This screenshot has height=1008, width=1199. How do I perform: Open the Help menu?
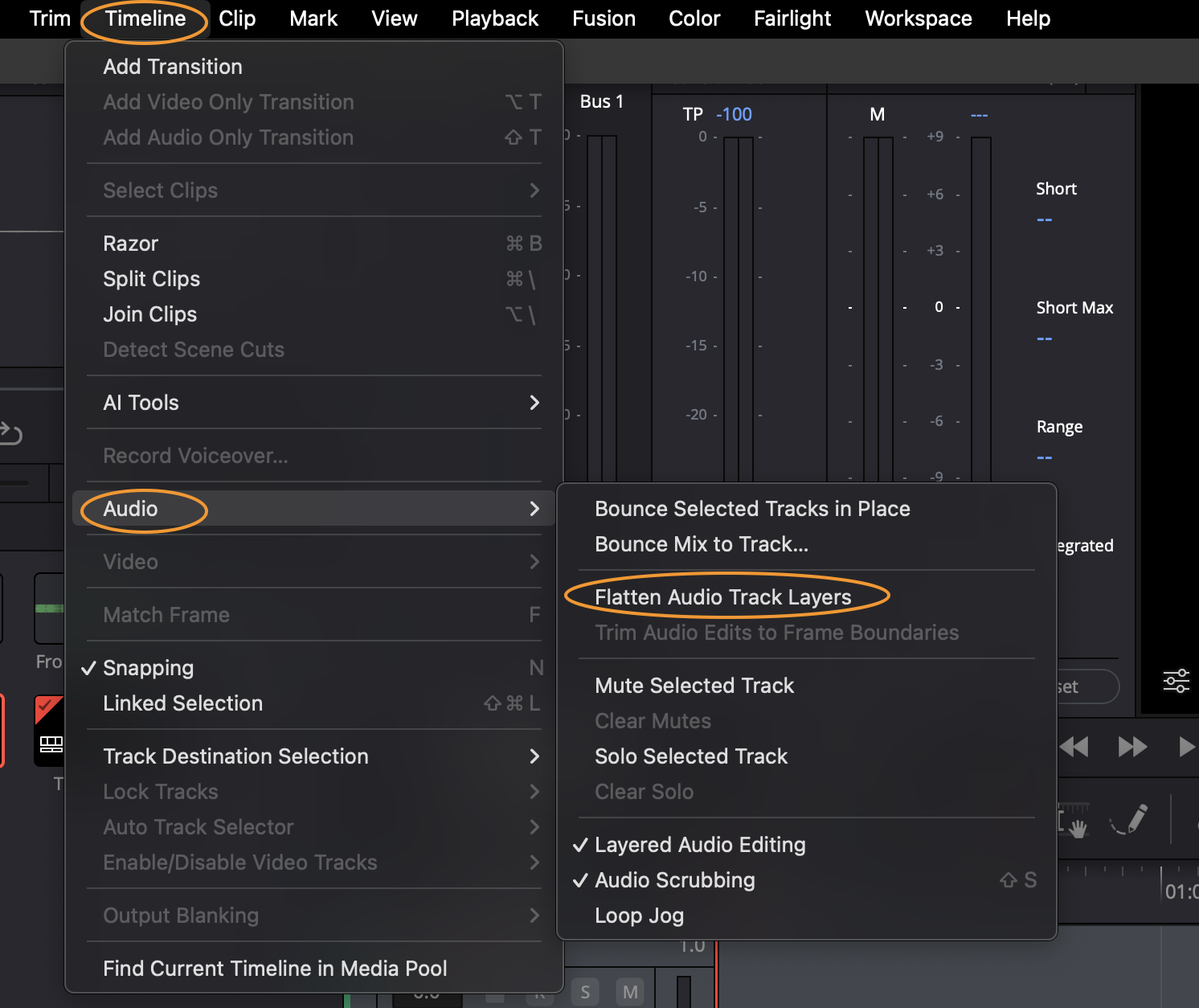coord(1029,18)
